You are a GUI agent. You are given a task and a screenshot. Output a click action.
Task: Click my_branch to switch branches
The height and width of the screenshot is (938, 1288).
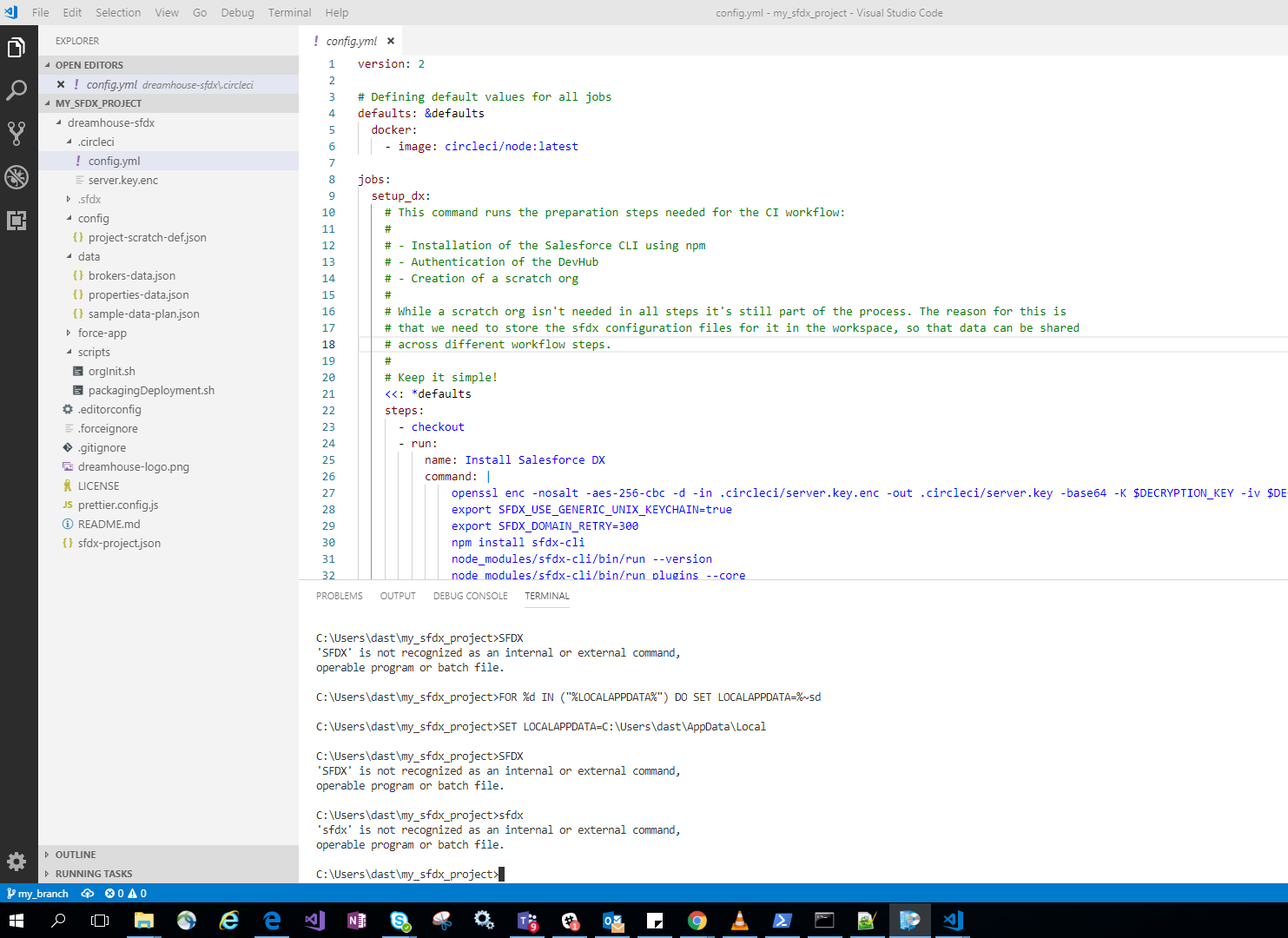point(37,893)
